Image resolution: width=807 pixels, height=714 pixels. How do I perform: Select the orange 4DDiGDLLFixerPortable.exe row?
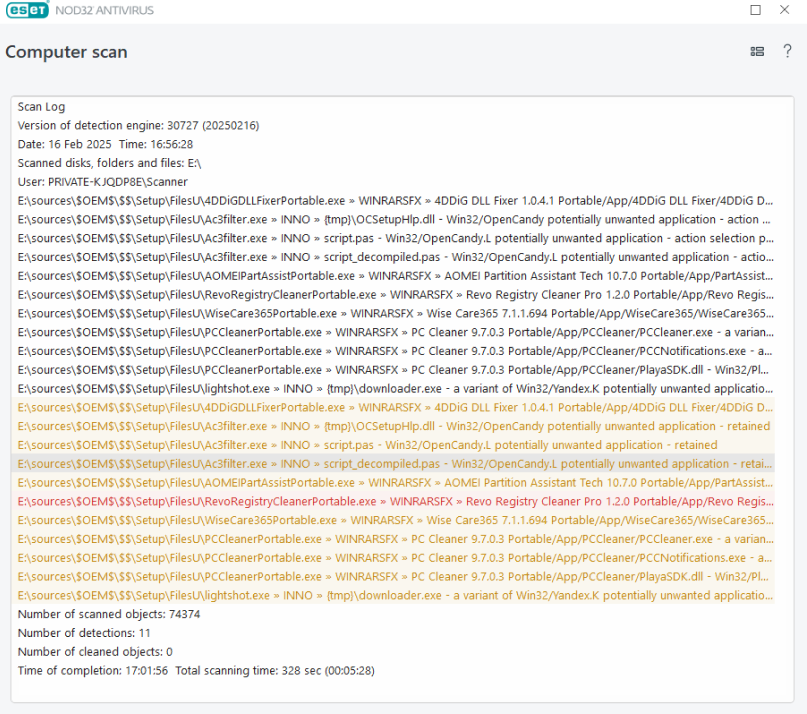(x=393, y=407)
